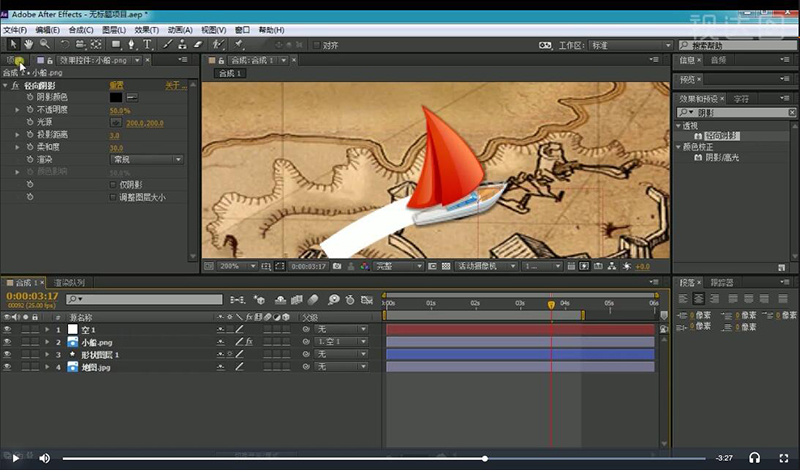
Task: Enable the 仅阴影 shadow only checkbox
Action: pos(112,185)
